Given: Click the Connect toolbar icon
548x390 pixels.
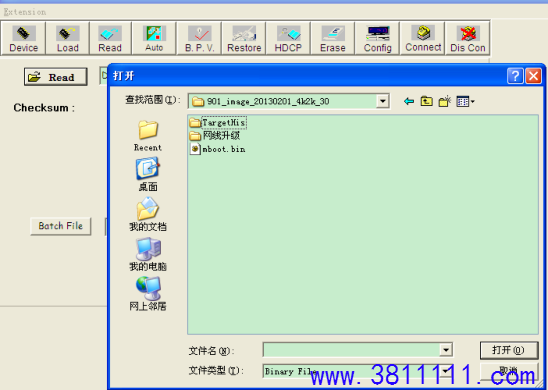Looking at the screenshot, I should coord(423,38).
